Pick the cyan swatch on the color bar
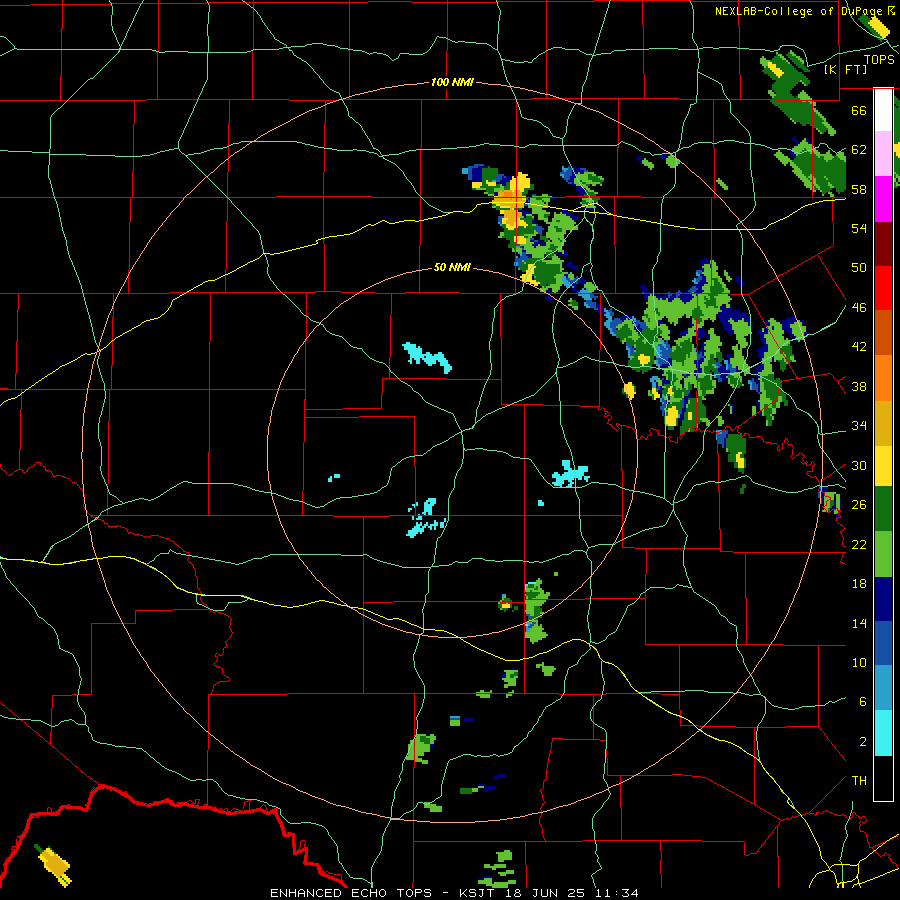The height and width of the screenshot is (900, 900). [x=883, y=734]
